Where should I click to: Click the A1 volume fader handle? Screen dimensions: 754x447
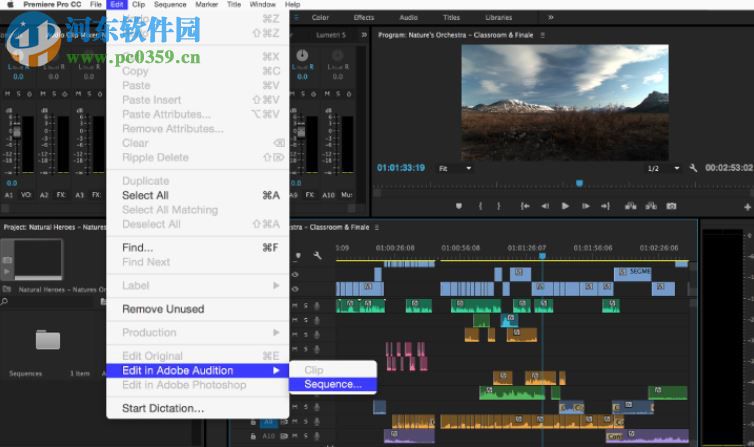tap(17, 131)
